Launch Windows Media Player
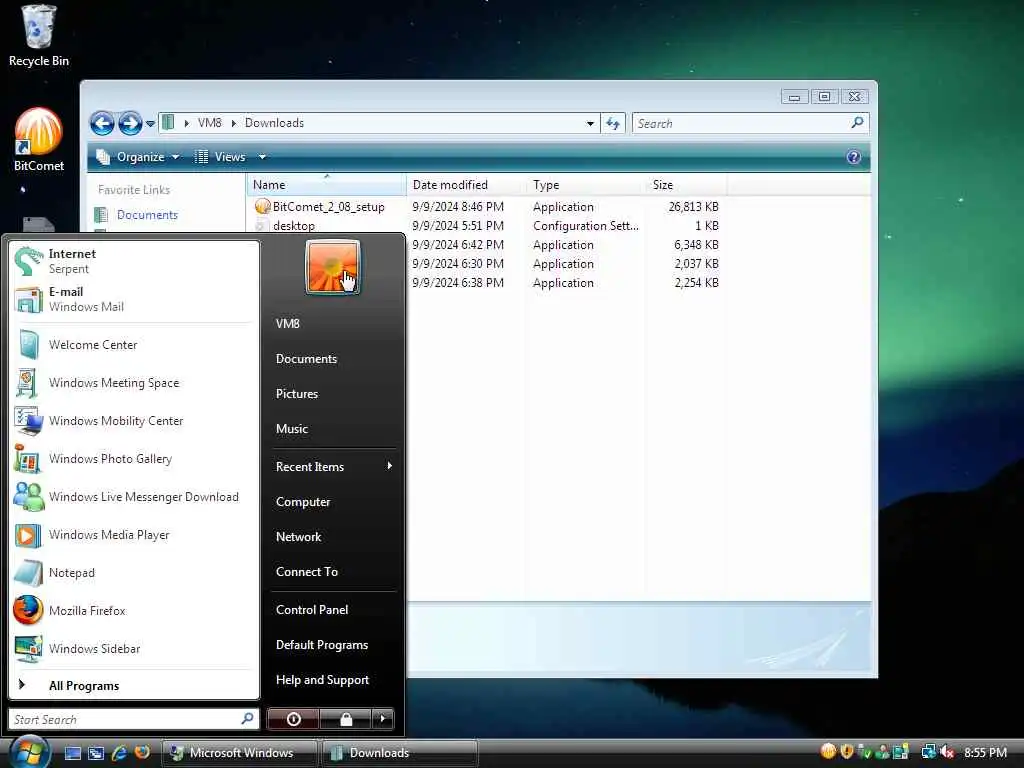This screenshot has width=1024, height=768. [134, 535]
